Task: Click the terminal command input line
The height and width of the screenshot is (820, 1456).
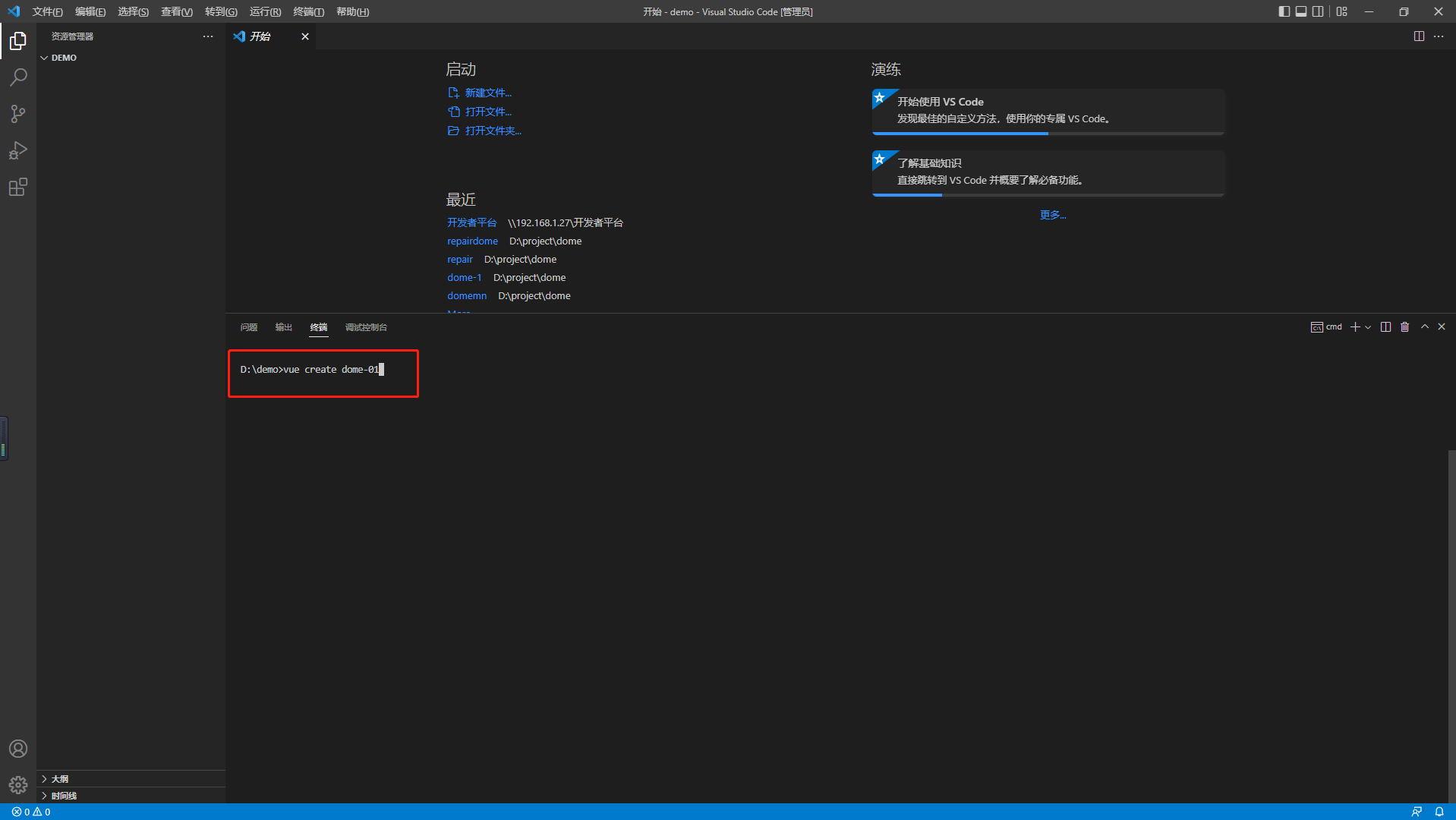Action: [x=312, y=370]
